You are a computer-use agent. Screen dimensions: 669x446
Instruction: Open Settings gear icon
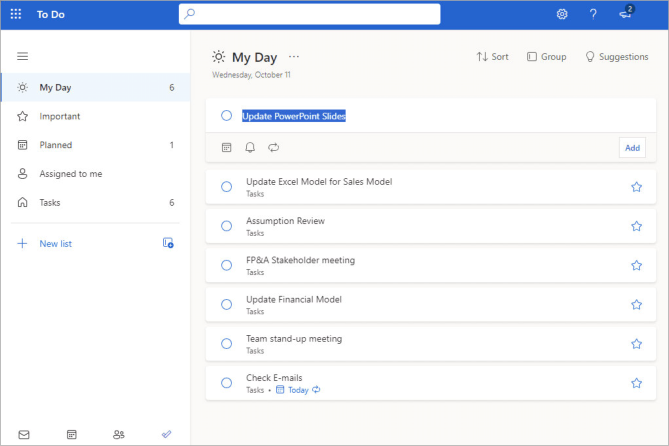(x=562, y=14)
